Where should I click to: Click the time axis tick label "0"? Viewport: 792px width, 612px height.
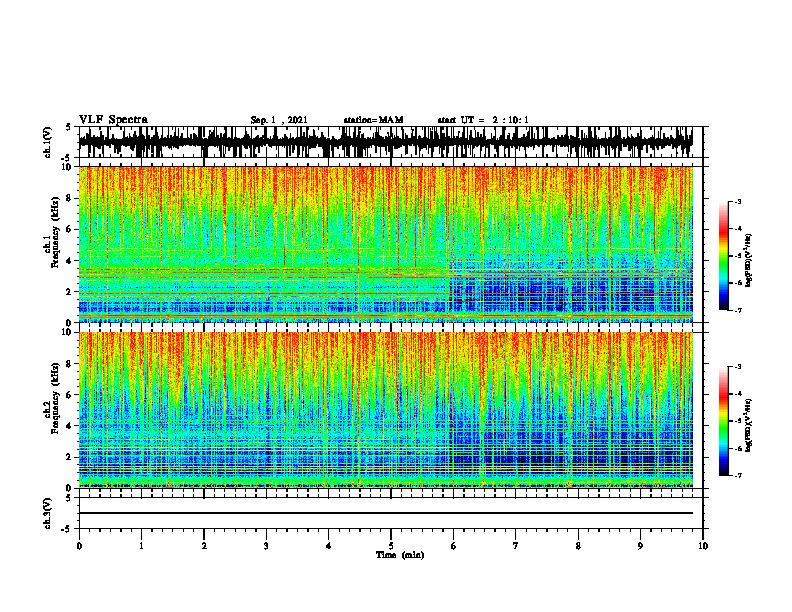point(79,546)
